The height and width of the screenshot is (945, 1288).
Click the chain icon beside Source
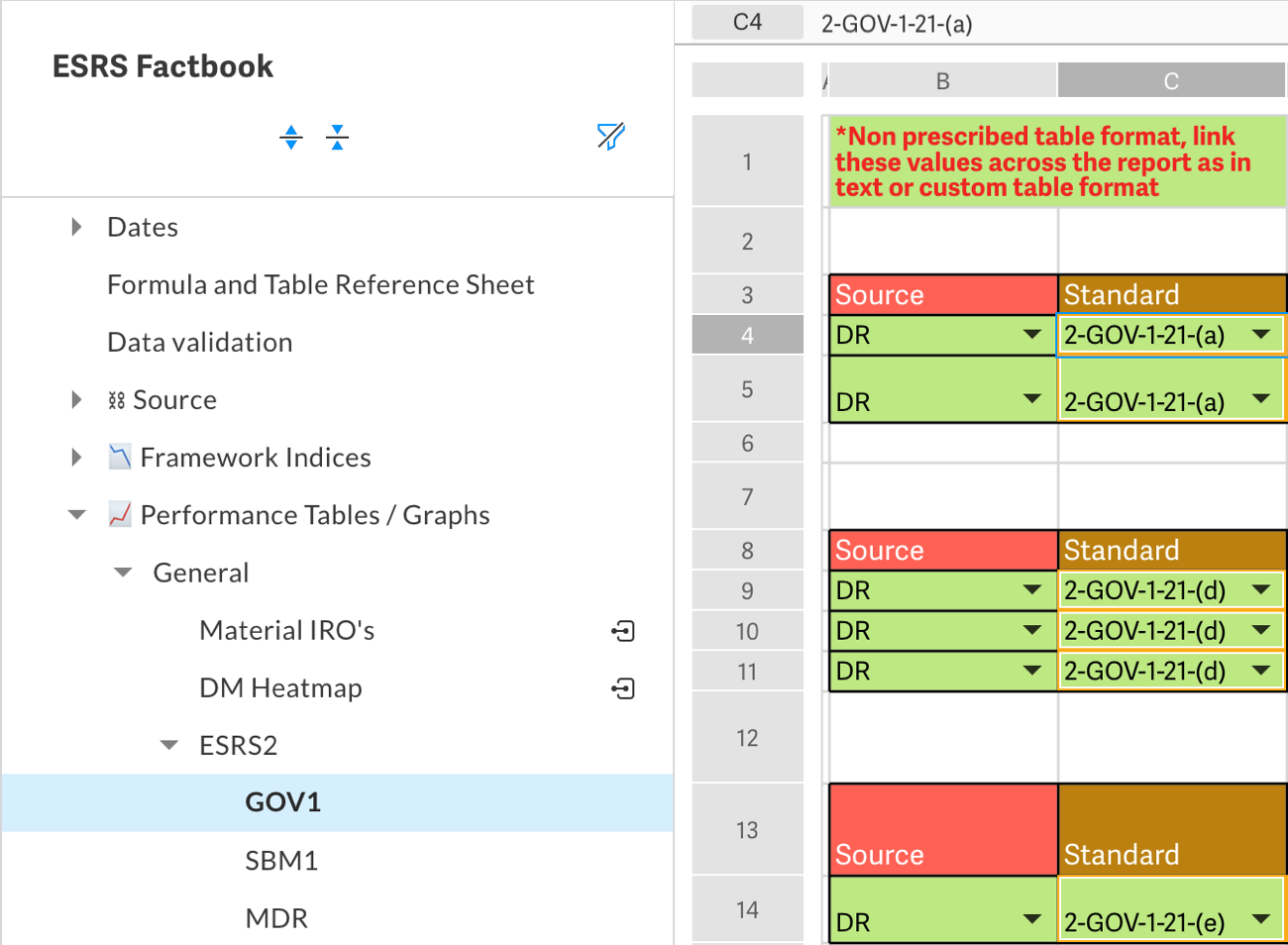point(117,400)
